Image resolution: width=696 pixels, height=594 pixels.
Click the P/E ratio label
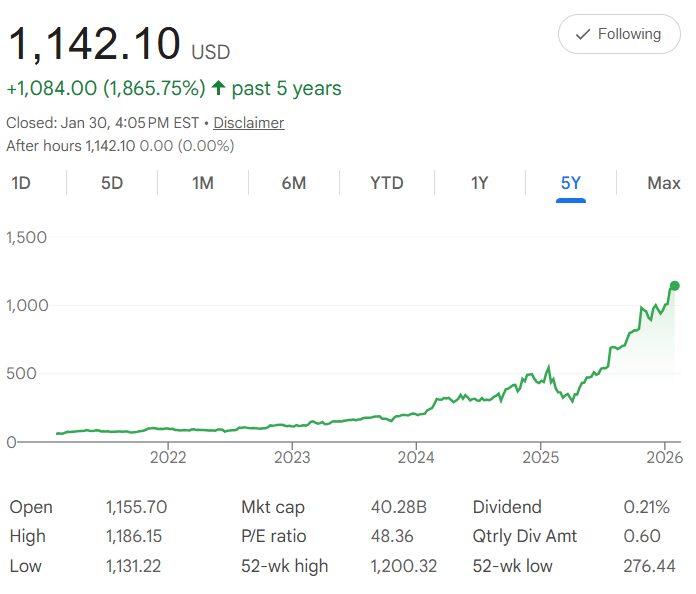click(274, 536)
